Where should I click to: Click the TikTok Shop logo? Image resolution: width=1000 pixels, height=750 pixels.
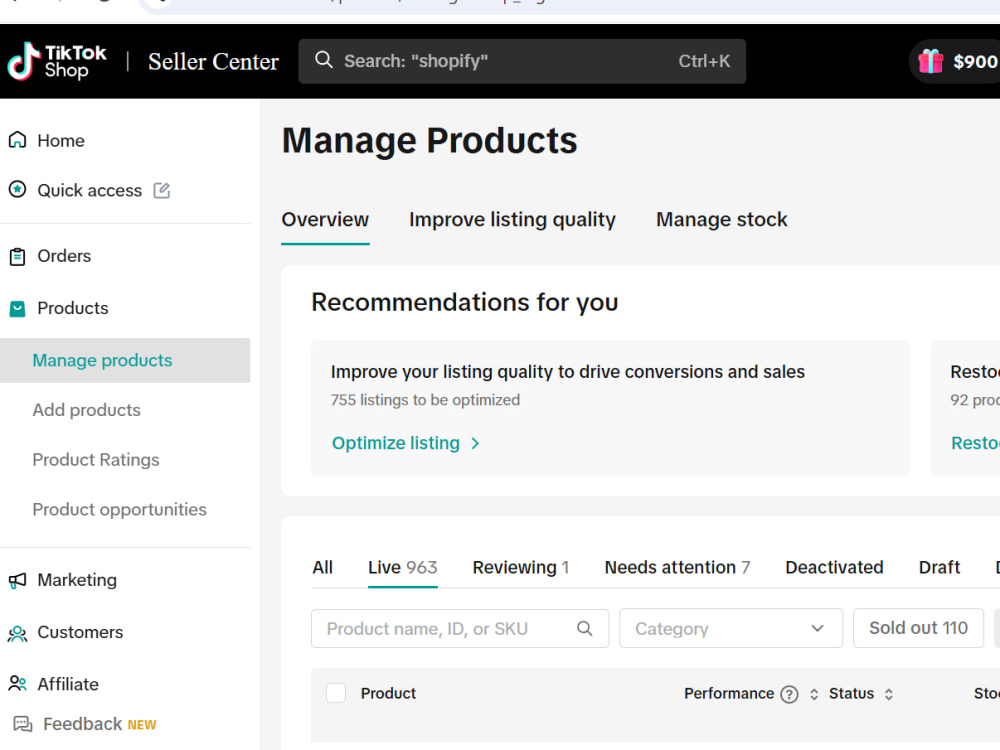[x=56, y=61]
